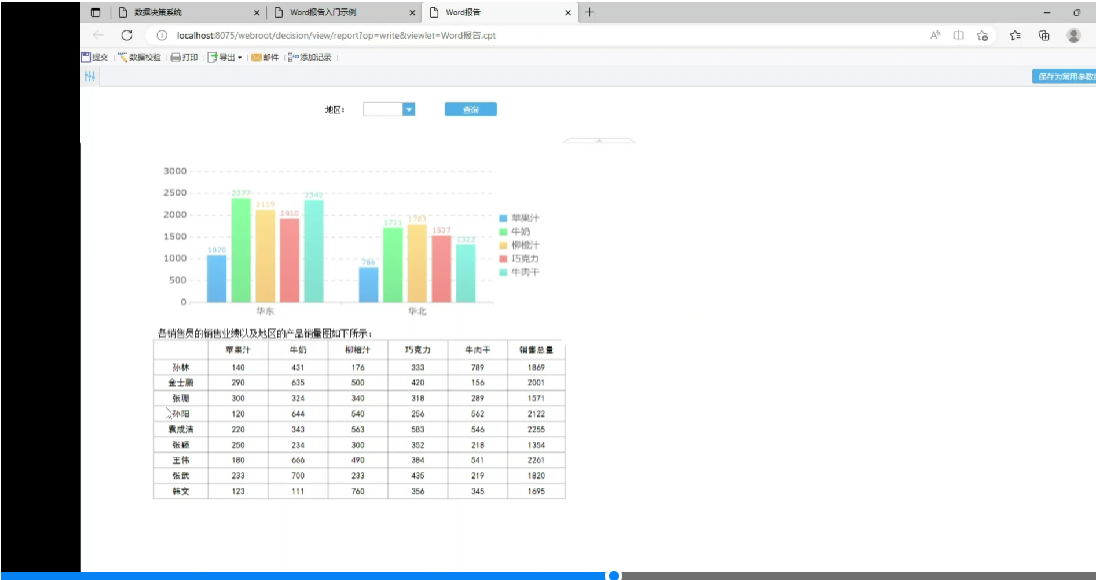Click the 韩文 row name cell
Viewport: 1096px width, 580px height.
(180, 491)
